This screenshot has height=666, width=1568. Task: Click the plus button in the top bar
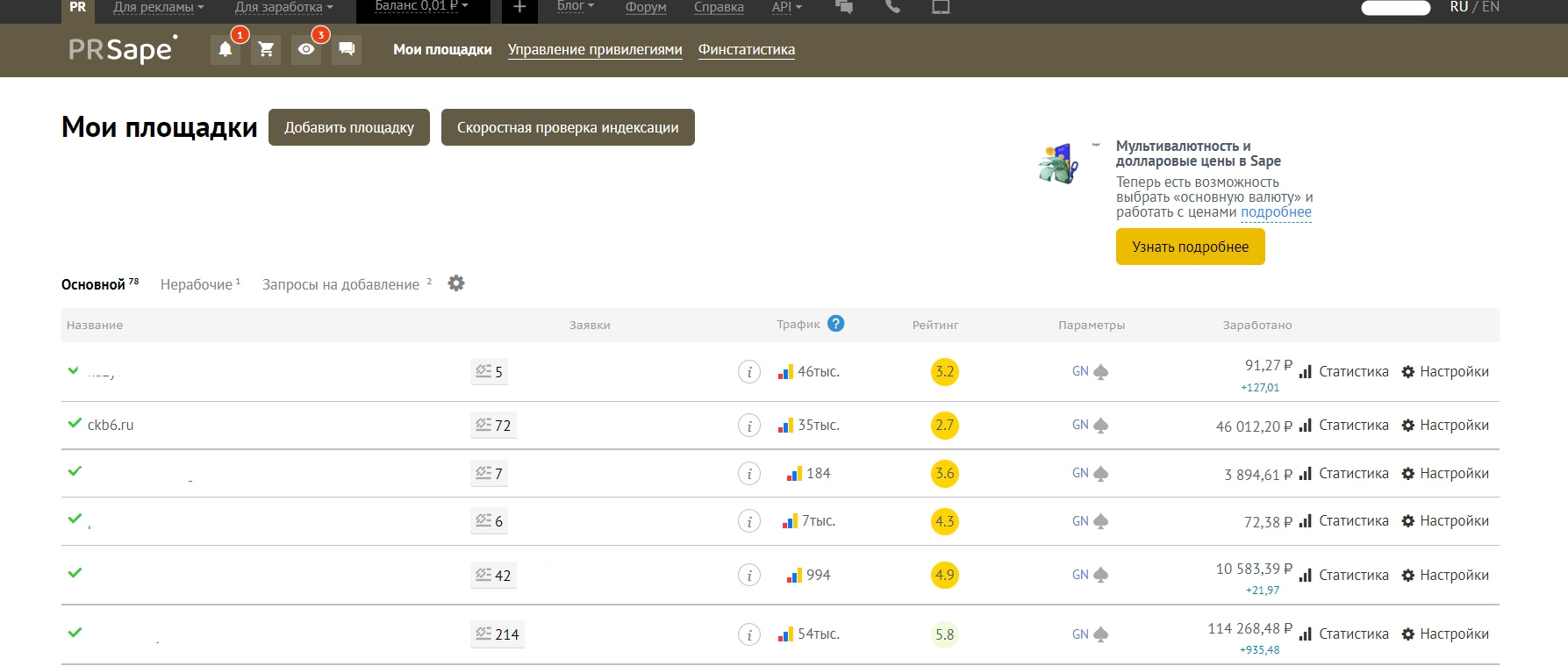tap(519, 8)
